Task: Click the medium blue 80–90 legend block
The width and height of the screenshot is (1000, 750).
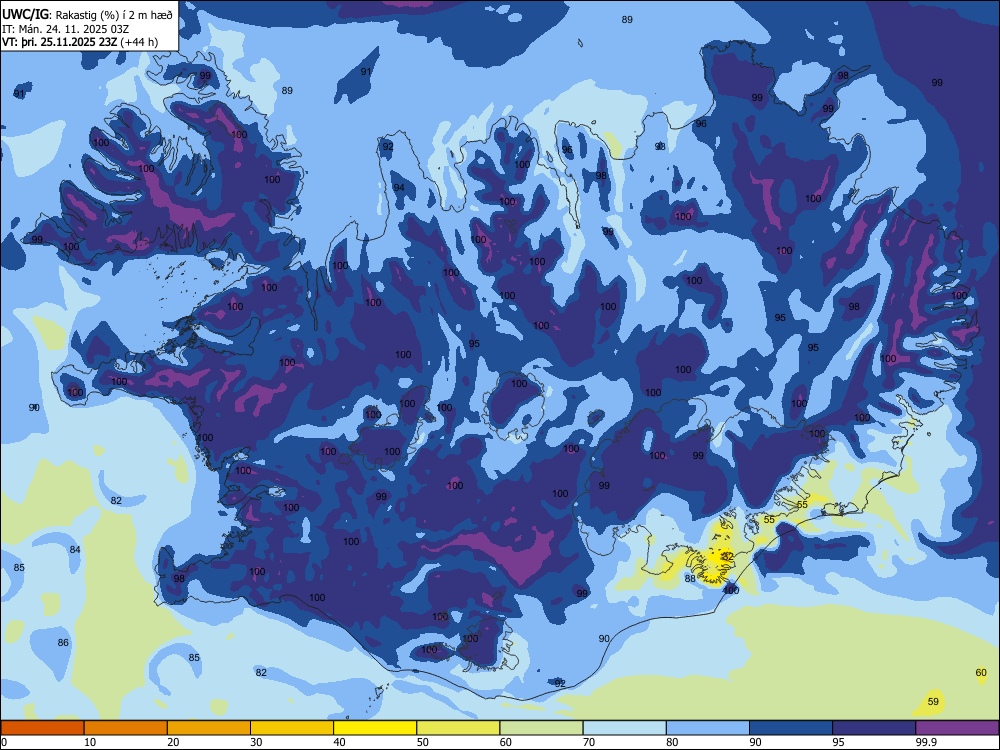Action: 708,728
